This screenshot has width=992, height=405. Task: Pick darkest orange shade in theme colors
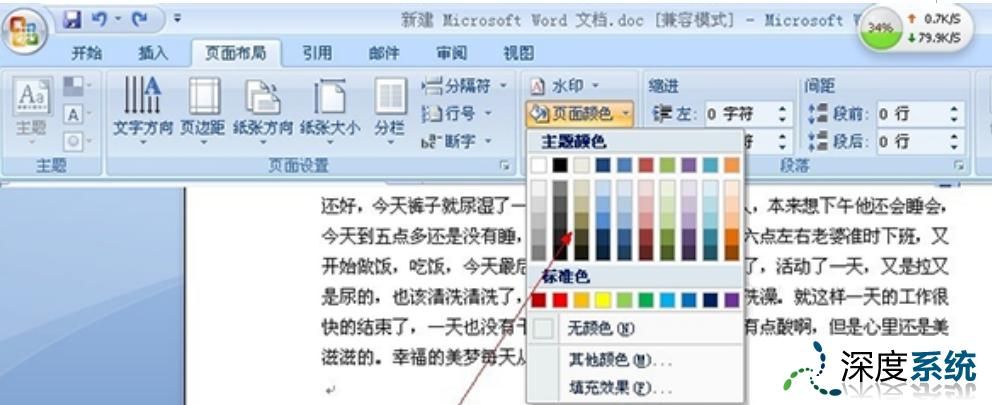pyautogui.click(x=732, y=252)
